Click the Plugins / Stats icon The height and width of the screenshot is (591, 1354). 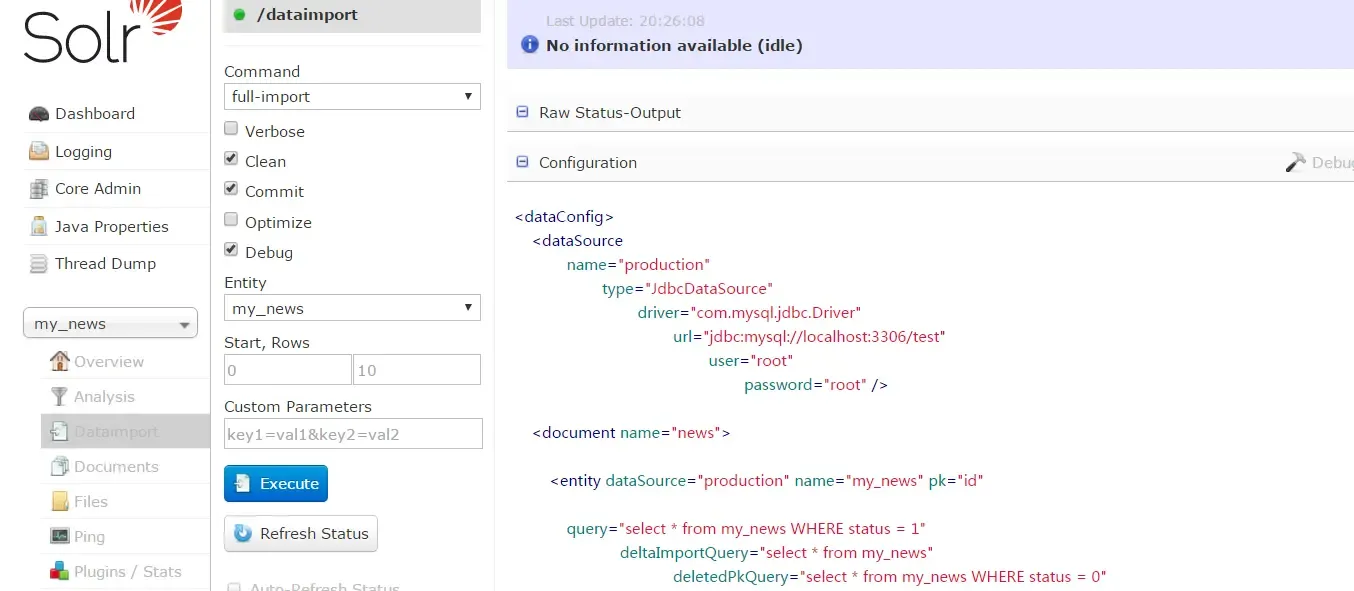click(x=59, y=572)
